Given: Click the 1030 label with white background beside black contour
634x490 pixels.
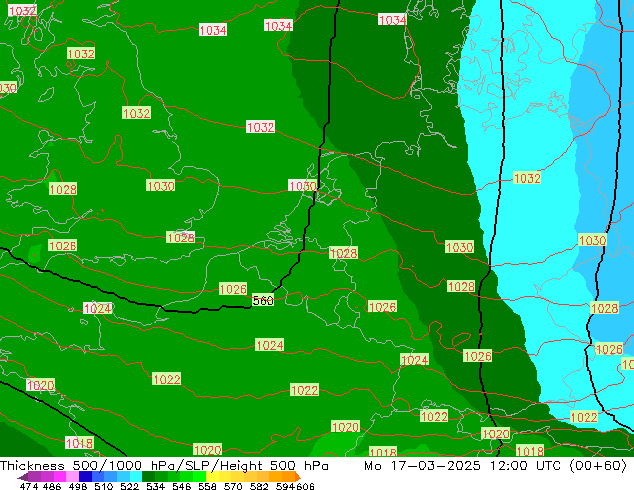Looking at the screenshot, I should (x=302, y=186).
